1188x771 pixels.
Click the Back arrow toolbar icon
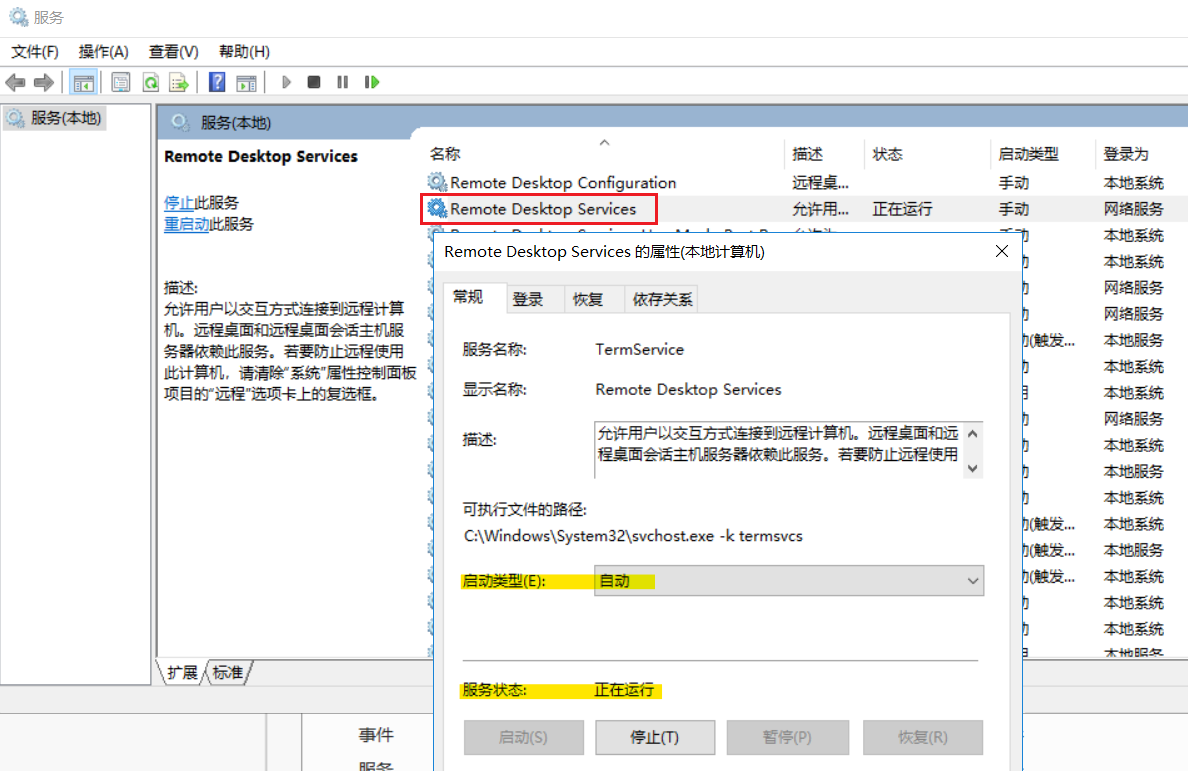point(15,82)
